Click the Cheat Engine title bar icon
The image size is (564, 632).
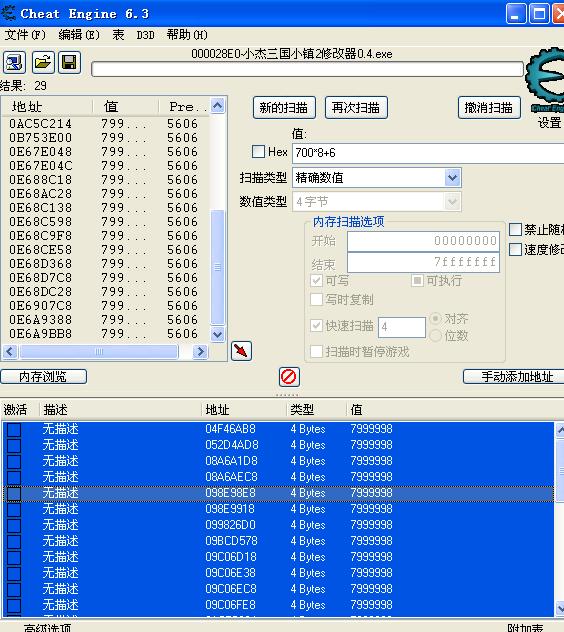tap(8, 13)
